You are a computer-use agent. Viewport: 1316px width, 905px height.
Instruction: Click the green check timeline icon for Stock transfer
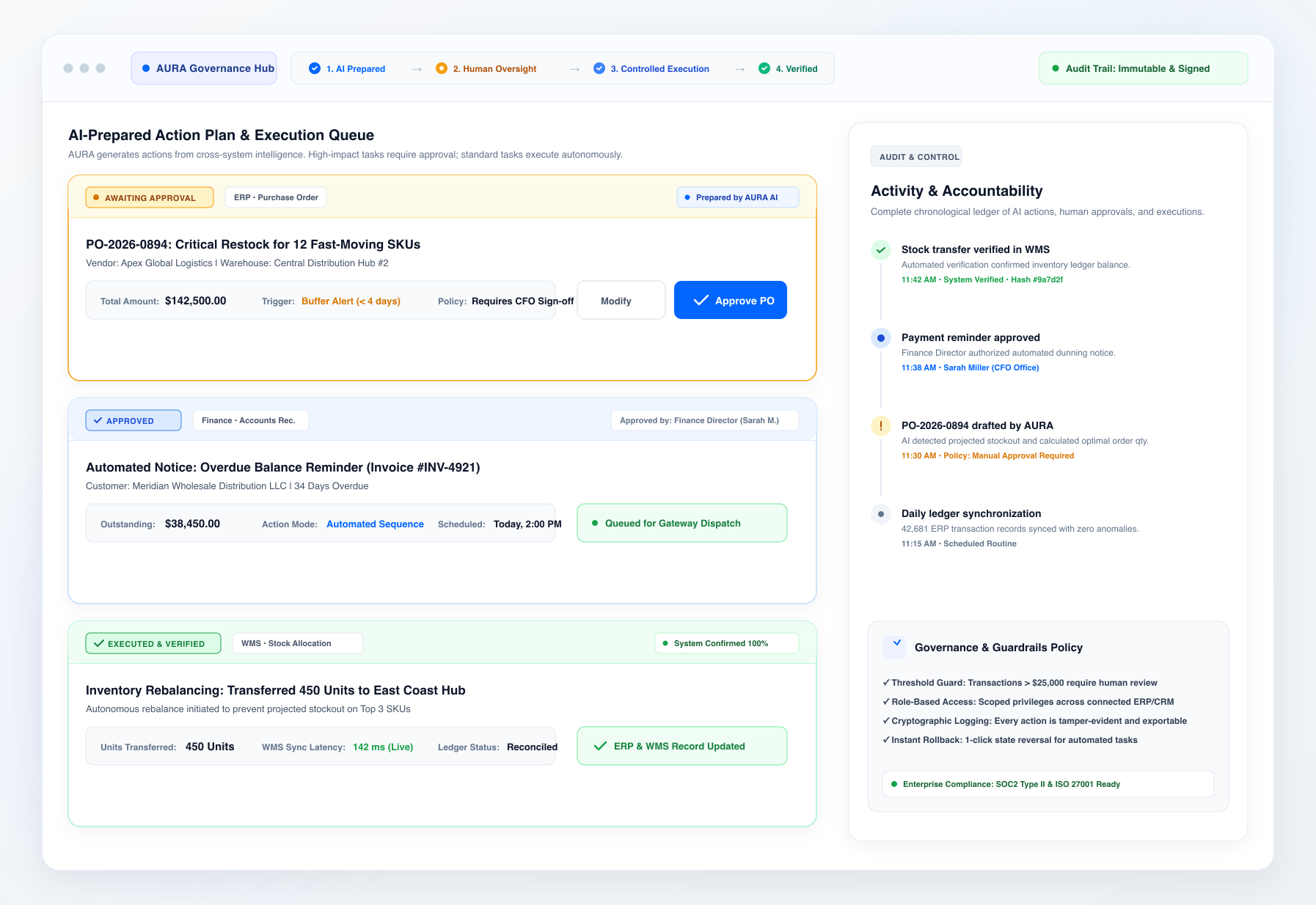click(881, 250)
